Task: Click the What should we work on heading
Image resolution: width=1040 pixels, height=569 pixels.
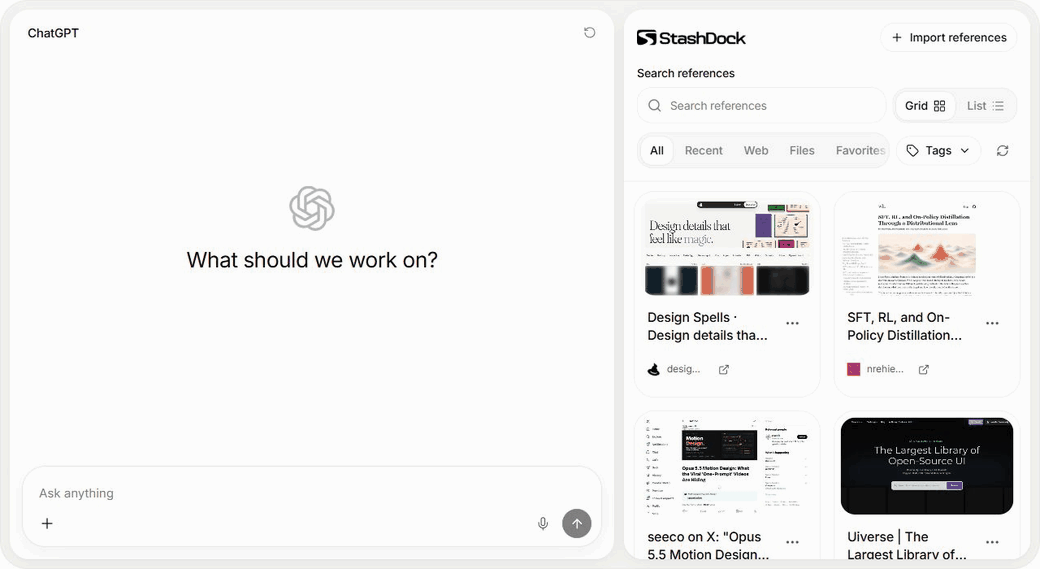Action: coord(312,260)
